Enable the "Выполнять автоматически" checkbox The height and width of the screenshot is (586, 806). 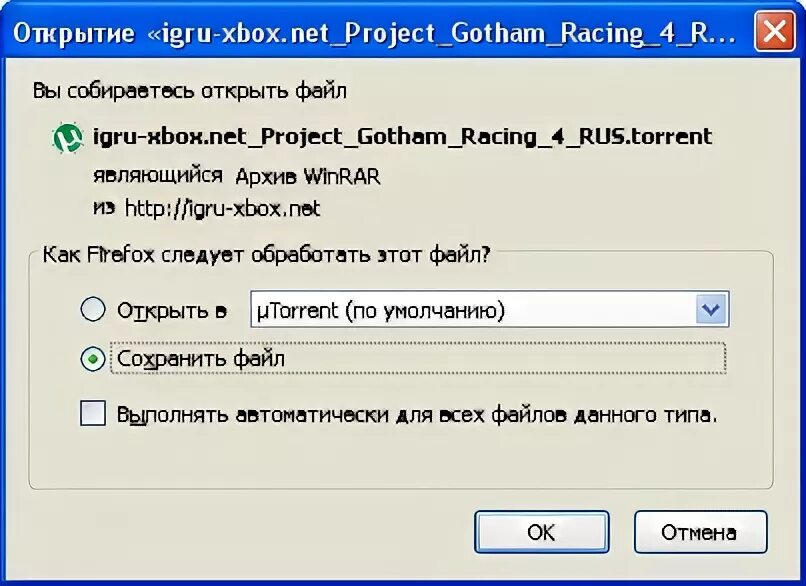[x=93, y=413]
